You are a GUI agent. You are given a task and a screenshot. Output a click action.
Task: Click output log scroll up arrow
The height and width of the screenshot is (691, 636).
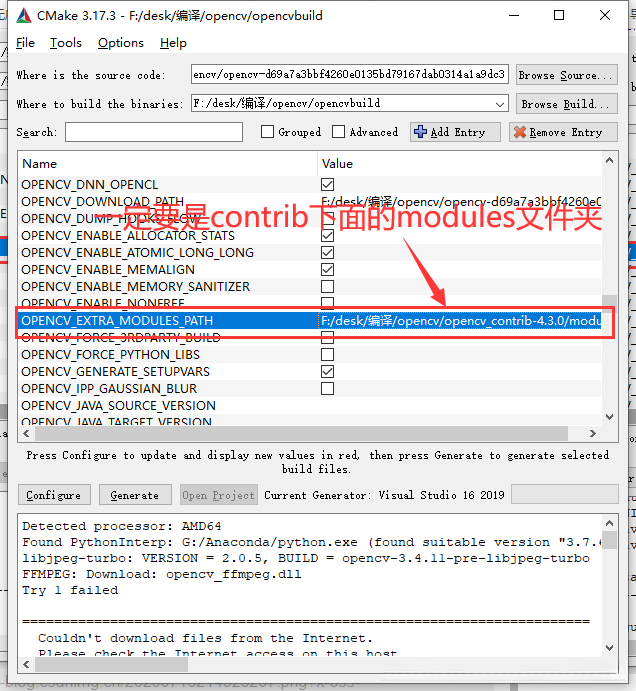tap(610, 523)
